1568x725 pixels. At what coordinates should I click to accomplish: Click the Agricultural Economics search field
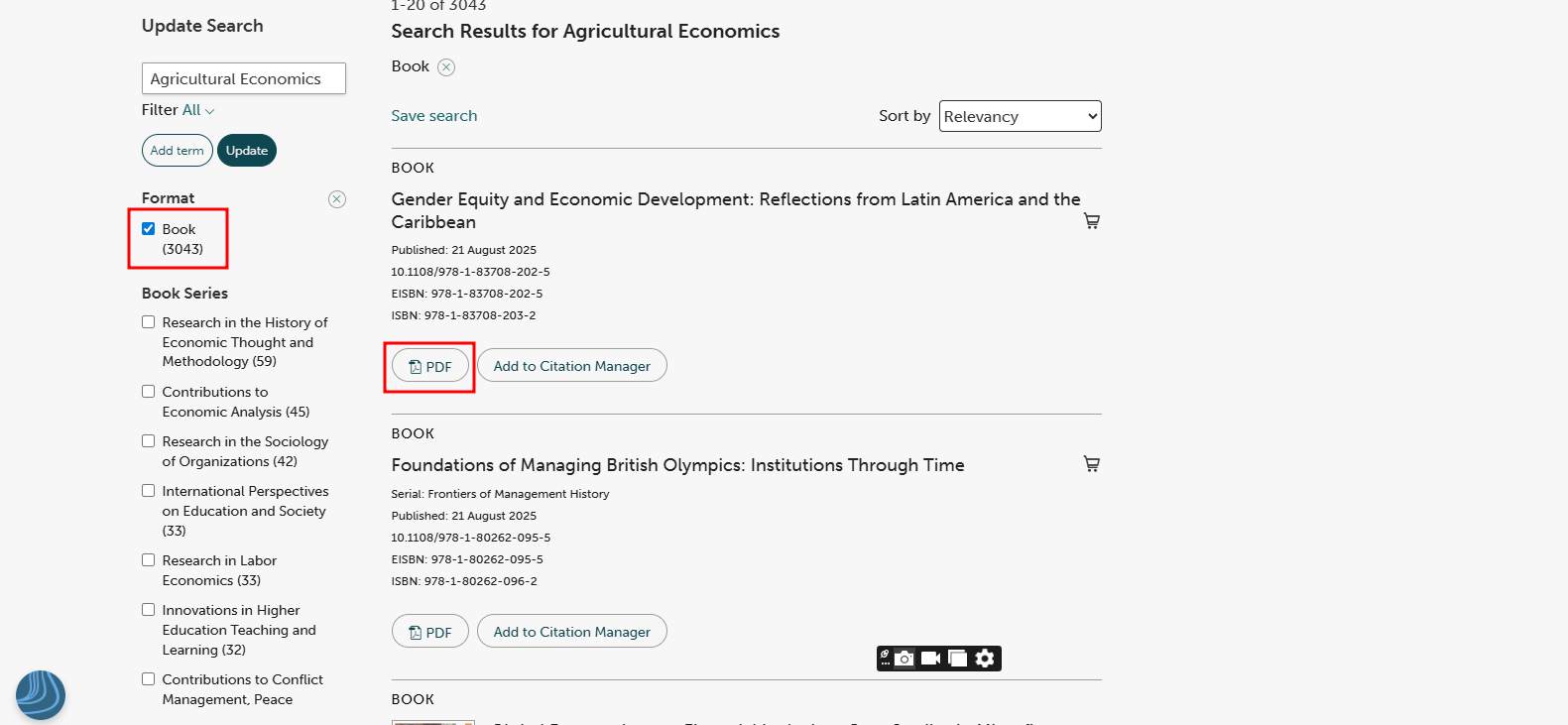[x=244, y=78]
